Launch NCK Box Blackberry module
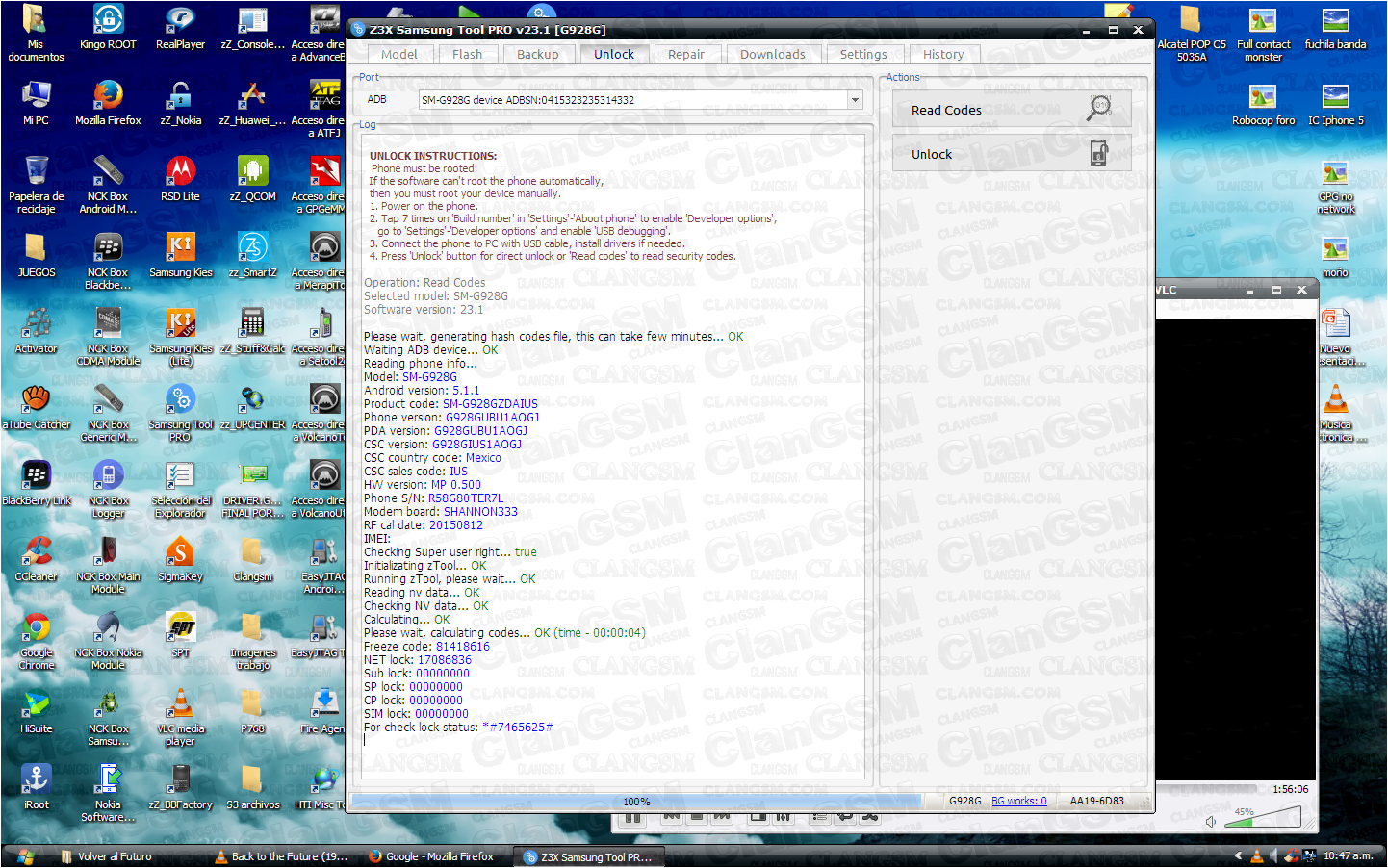The image size is (1388, 868). (108, 261)
